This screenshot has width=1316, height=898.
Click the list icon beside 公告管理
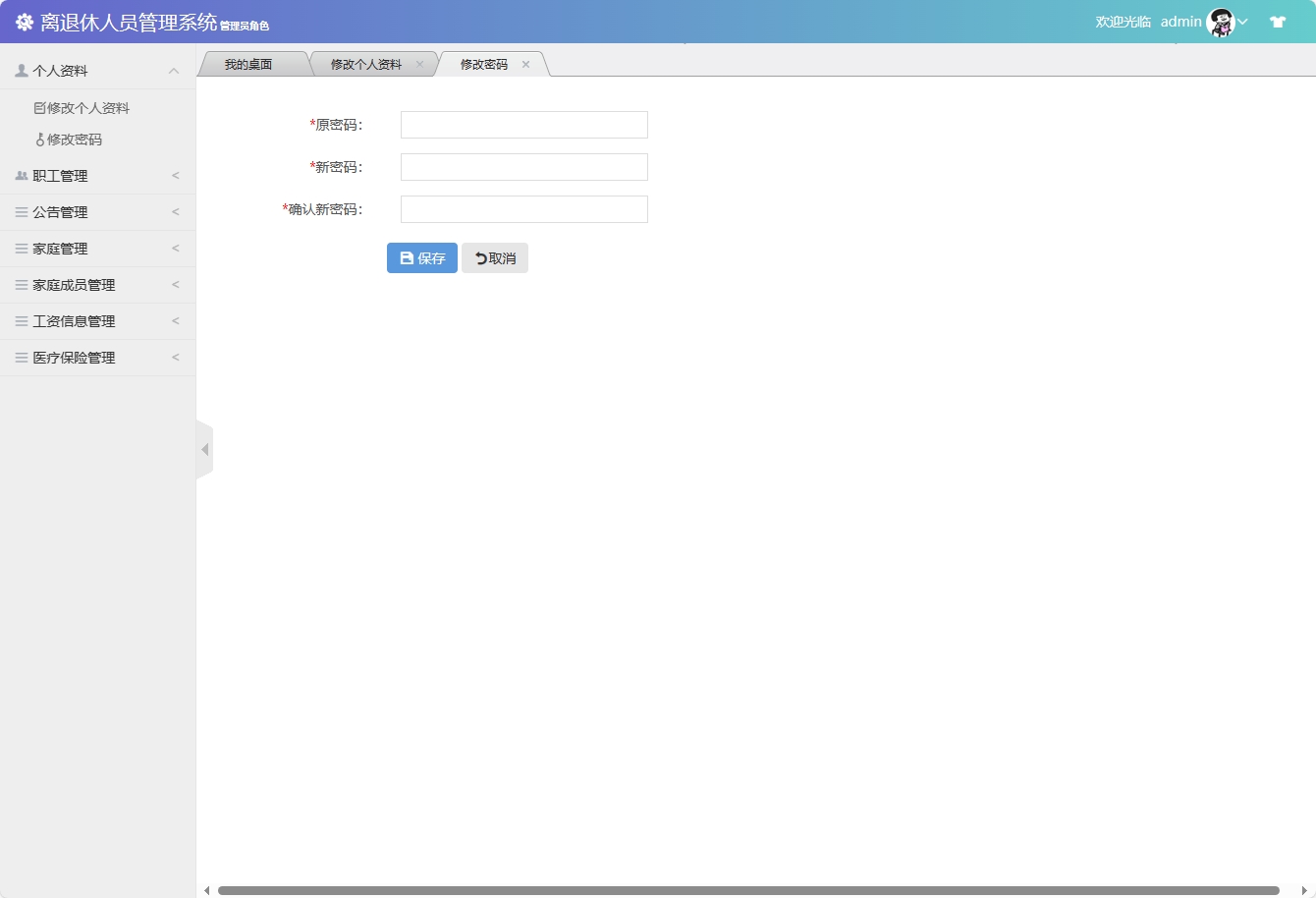(x=22, y=212)
